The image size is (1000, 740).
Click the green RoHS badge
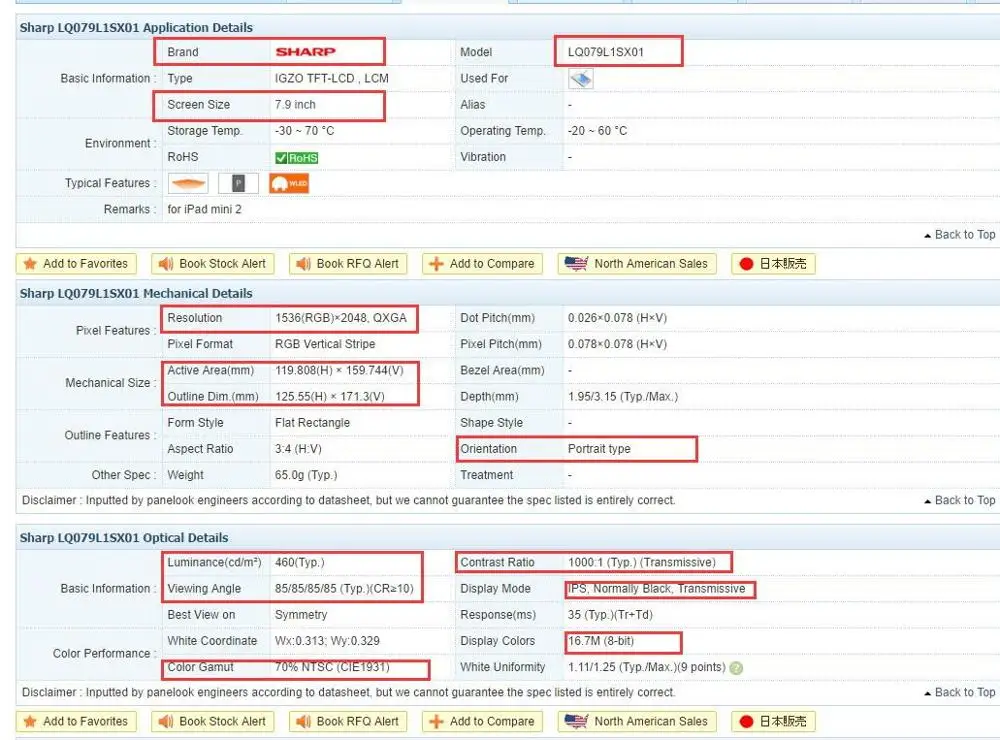297,158
